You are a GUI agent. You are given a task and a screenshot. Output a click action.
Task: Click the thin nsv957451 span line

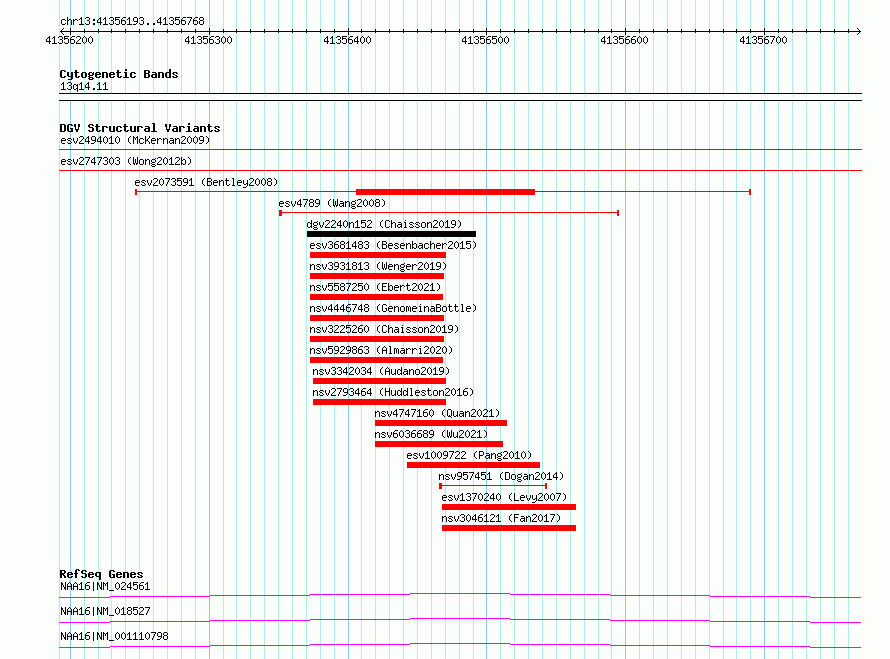tap(493, 486)
